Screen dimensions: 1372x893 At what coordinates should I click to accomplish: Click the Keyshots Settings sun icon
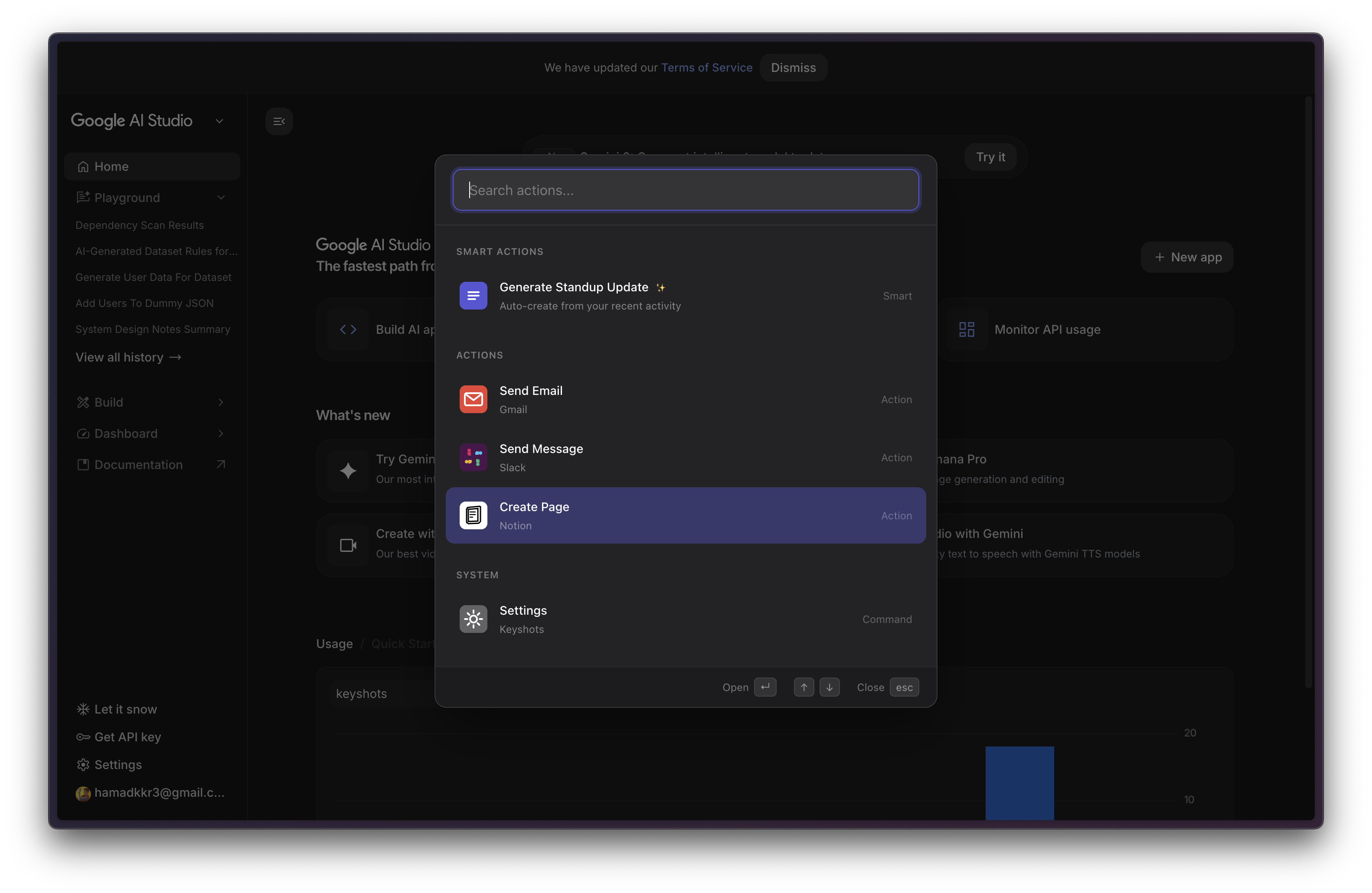(x=473, y=619)
